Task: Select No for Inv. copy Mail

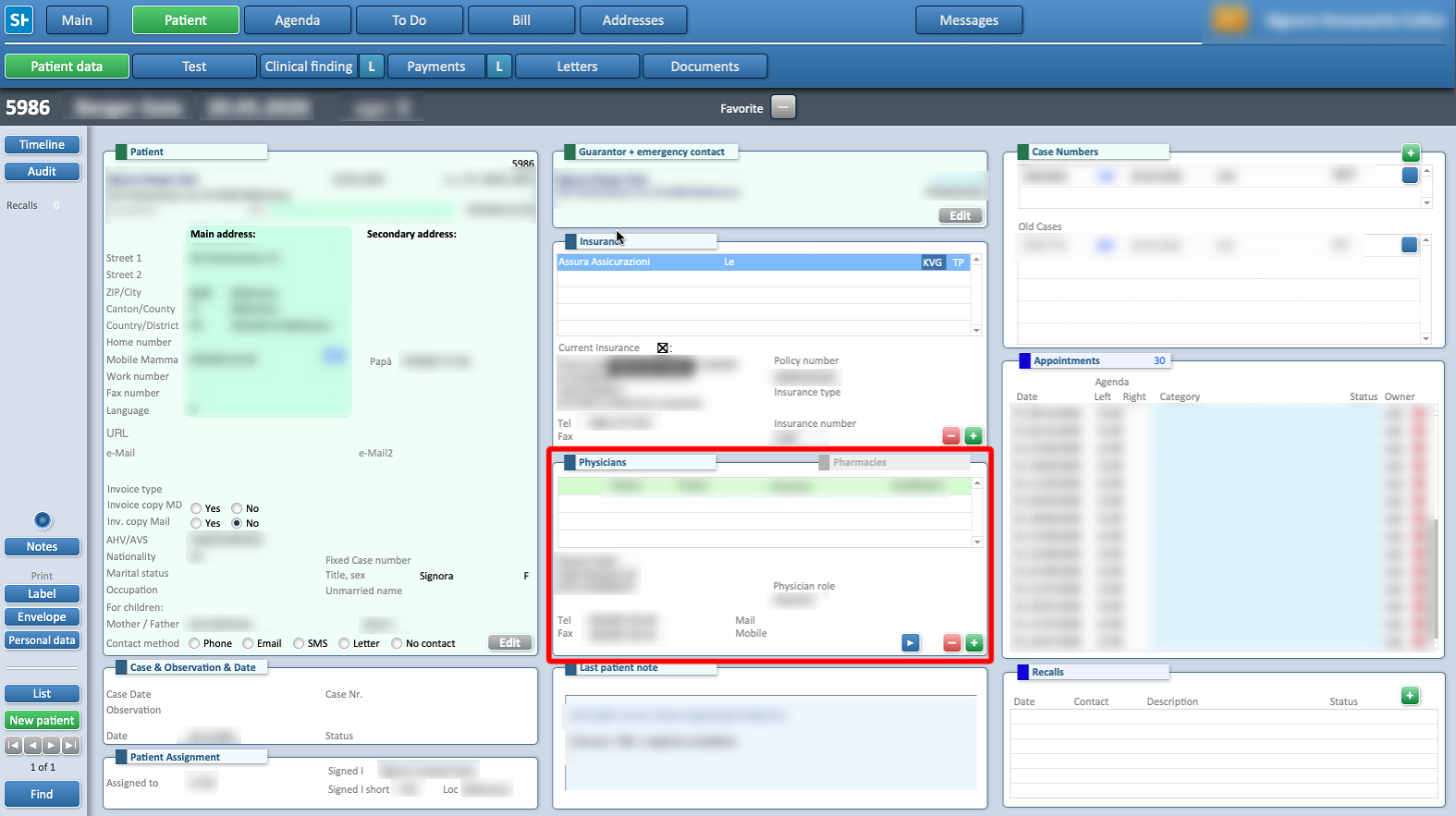Action: pyautogui.click(x=237, y=523)
